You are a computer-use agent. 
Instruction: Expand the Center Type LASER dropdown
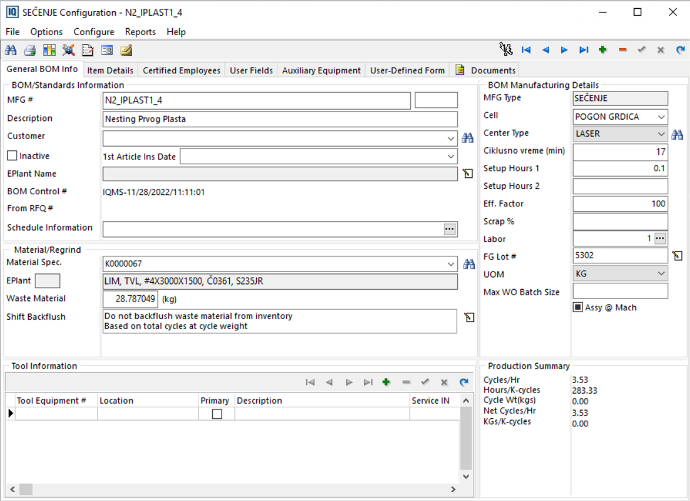coord(661,134)
